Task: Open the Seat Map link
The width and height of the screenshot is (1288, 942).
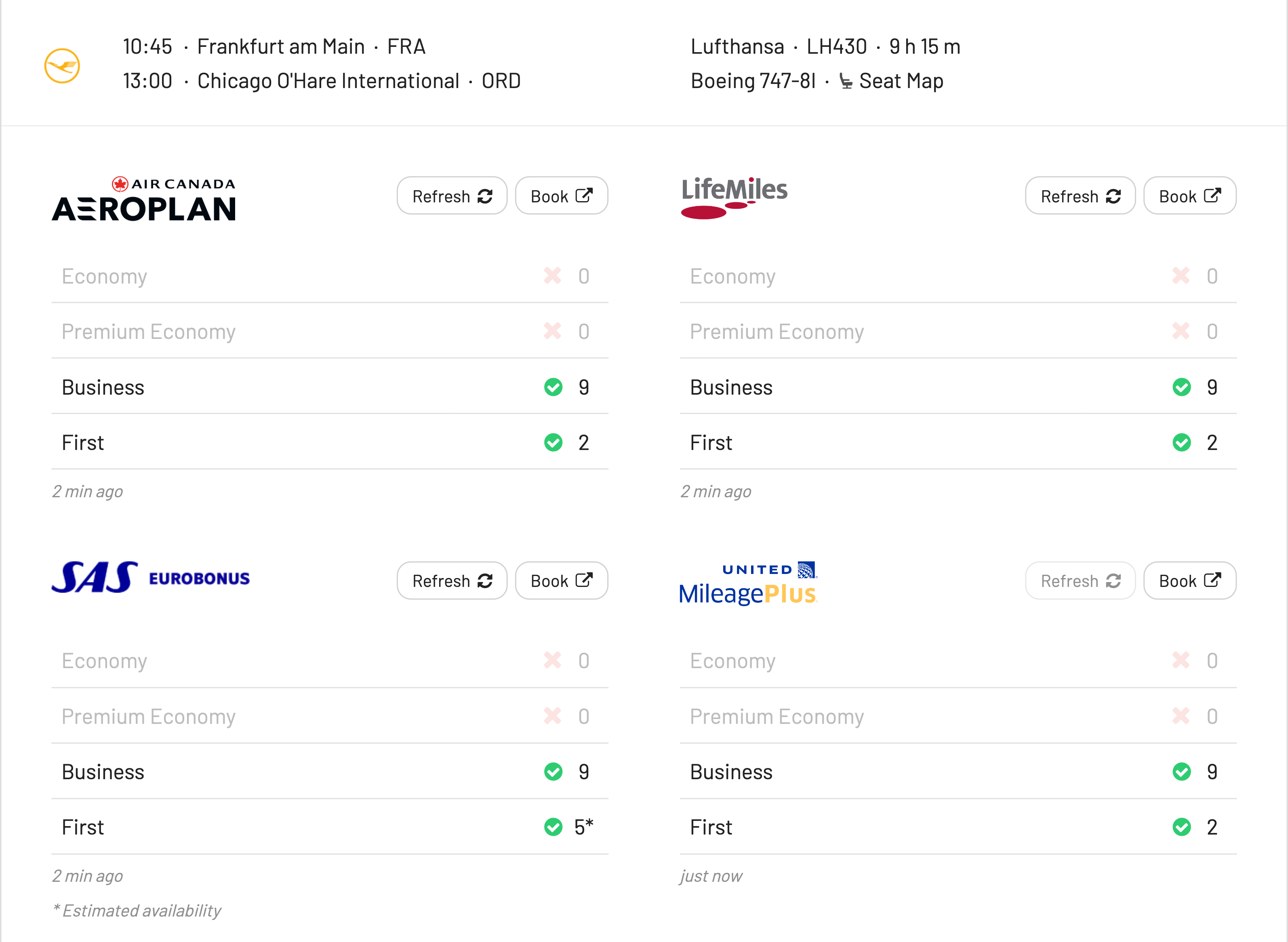Action: (891, 81)
